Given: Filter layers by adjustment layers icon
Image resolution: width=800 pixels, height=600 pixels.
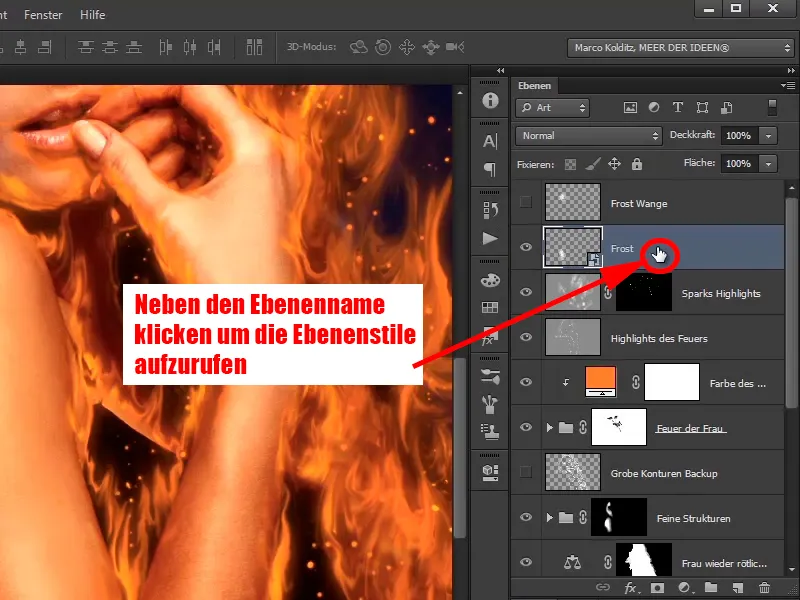Looking at the screenshot, I should click(x=654, y=108).
